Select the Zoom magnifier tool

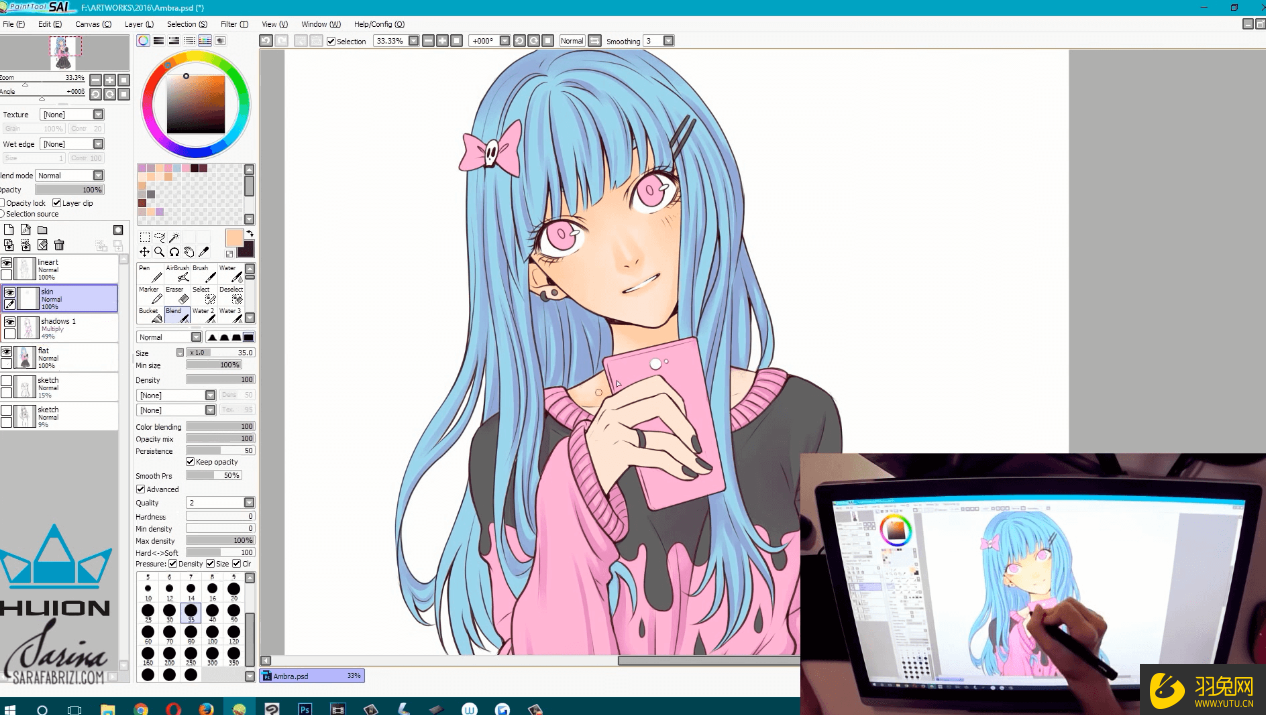159,252
